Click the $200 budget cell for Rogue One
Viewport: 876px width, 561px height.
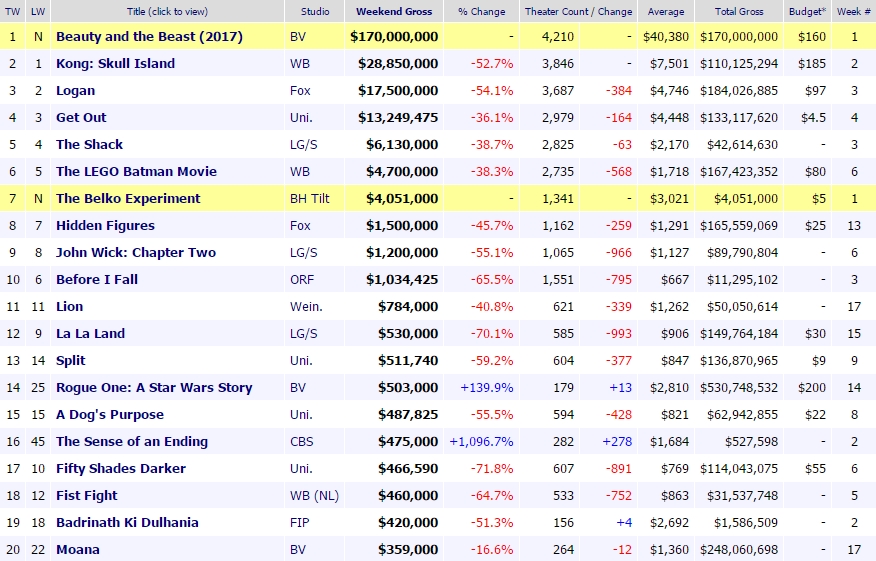[812, 388]
